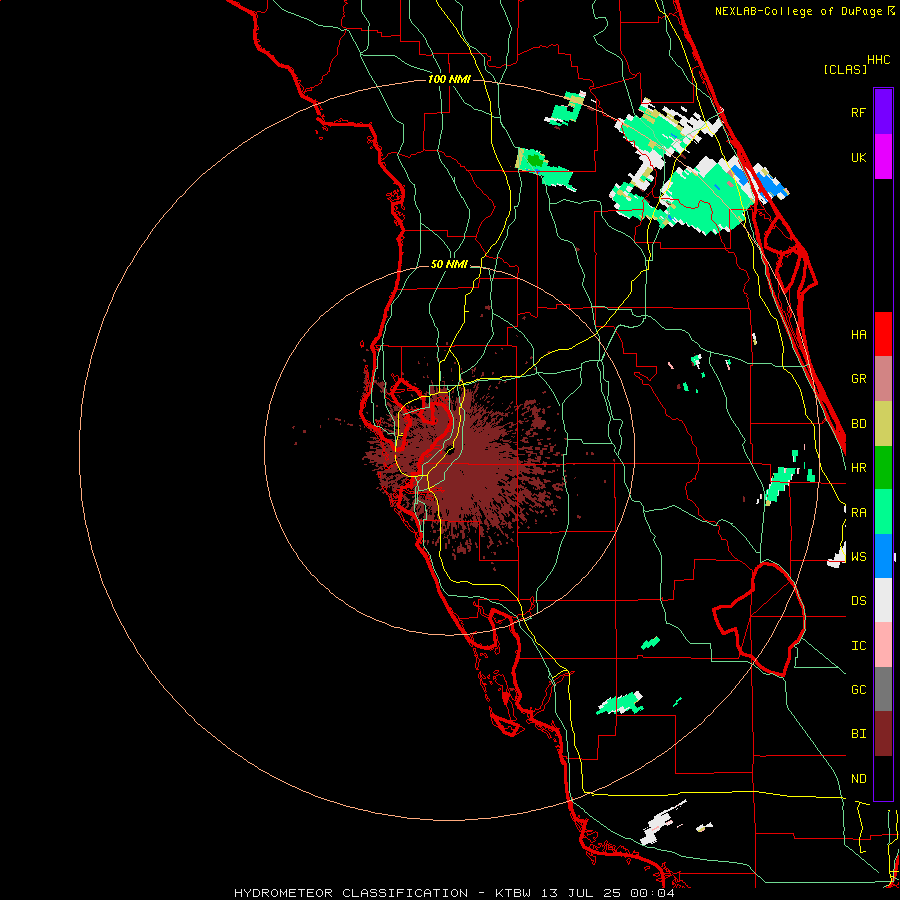Click the "GR" legend label
Image resolution: width=900 pixels, height=900 pixels.
[x=858, y=379]
